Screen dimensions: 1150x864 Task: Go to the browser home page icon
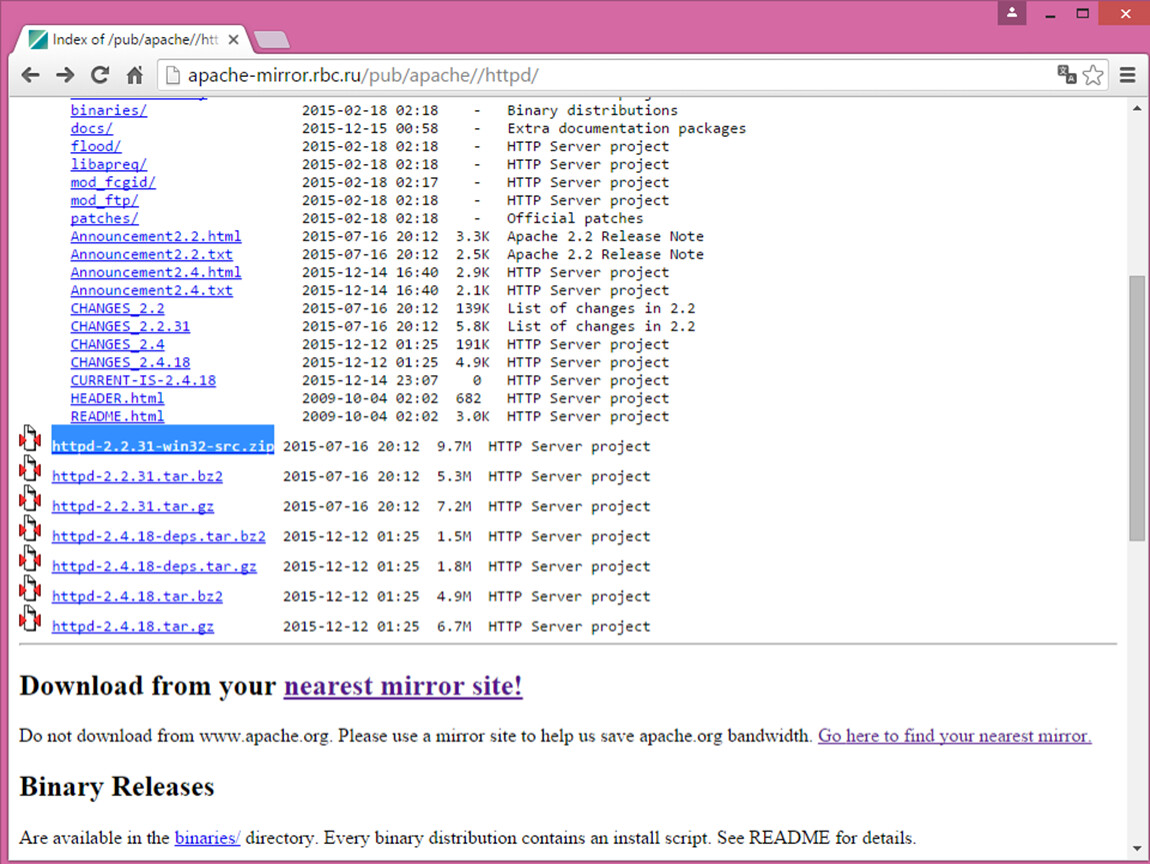coord(135,75)
